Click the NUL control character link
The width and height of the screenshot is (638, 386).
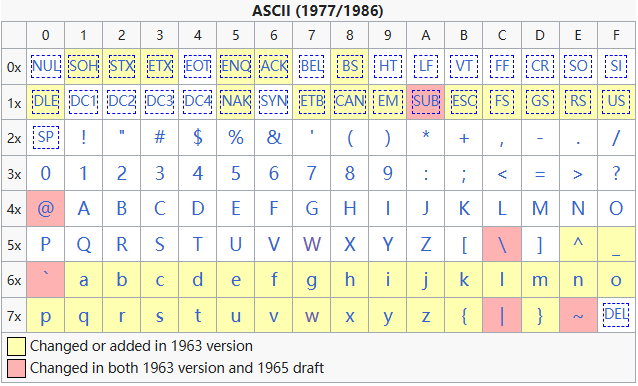click(x=46, y=66)
